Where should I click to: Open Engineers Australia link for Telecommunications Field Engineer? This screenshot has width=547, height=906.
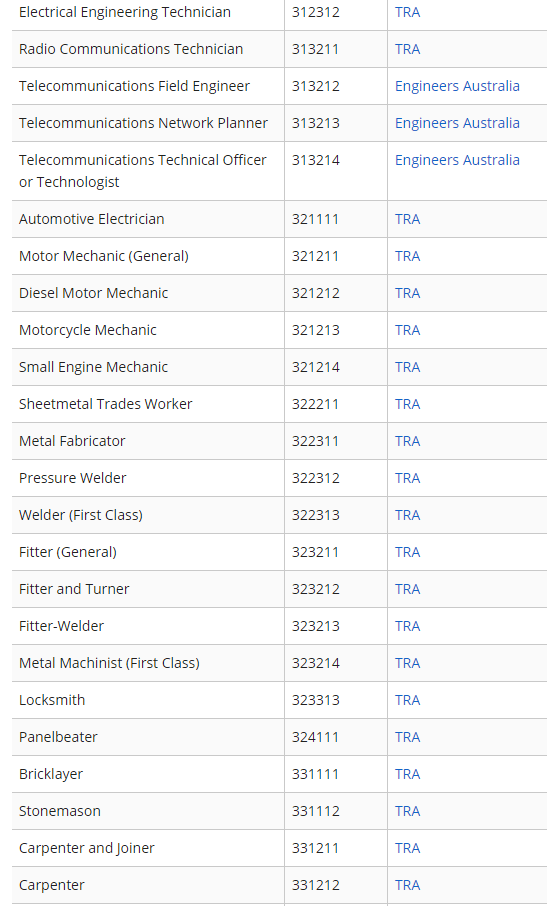coord(457,86)
